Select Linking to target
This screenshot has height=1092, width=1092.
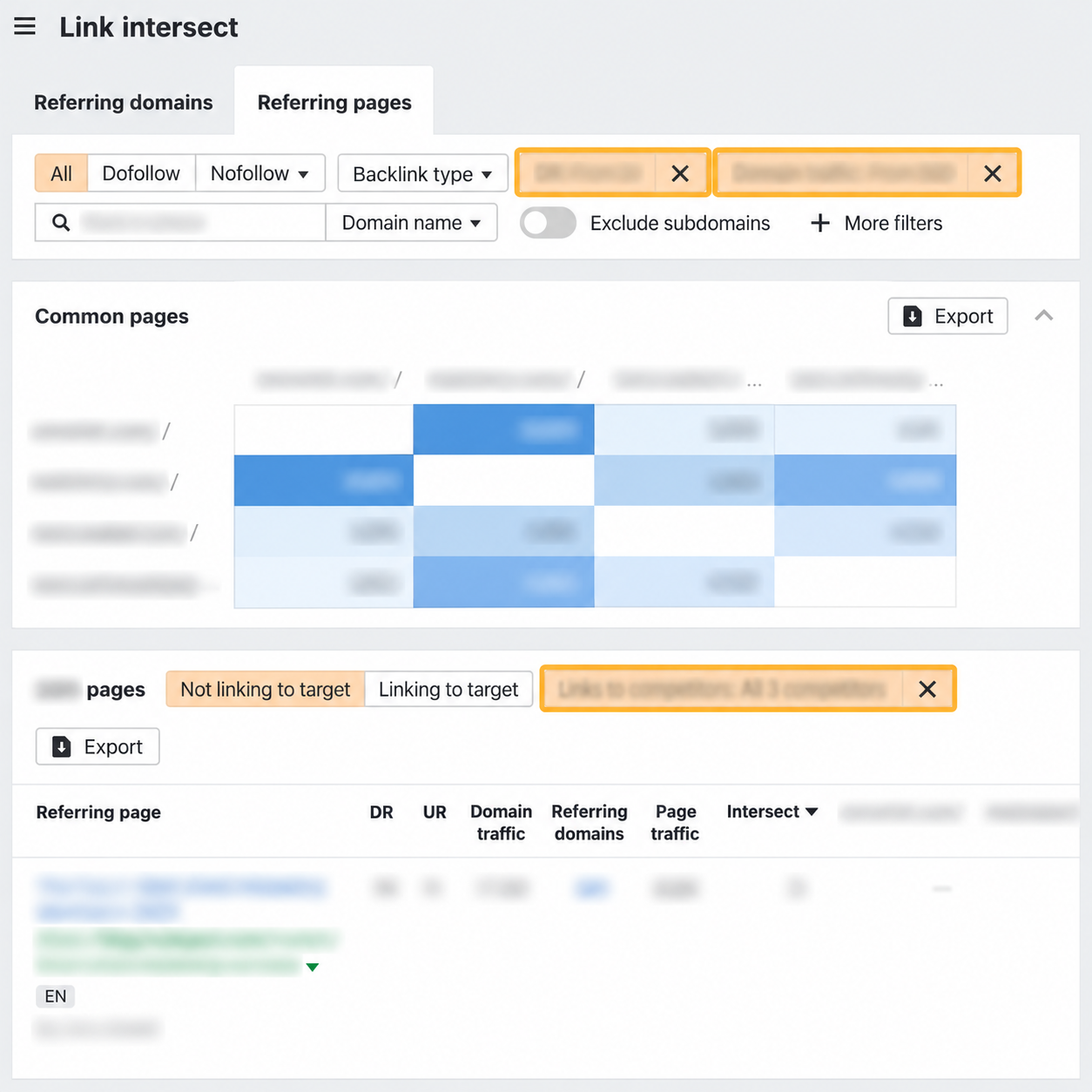[x=448, y=689]
